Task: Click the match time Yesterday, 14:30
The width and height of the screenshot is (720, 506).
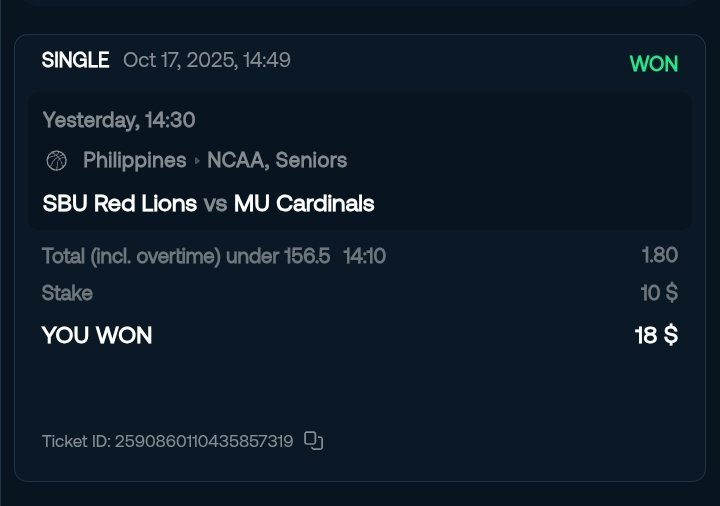Action: [x=118, y=120]
